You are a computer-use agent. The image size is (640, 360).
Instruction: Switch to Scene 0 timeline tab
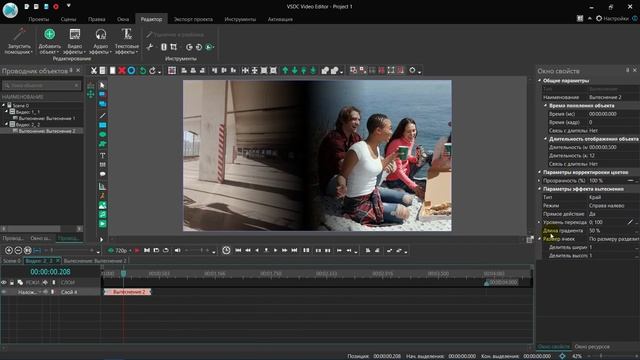pos(11,260)
